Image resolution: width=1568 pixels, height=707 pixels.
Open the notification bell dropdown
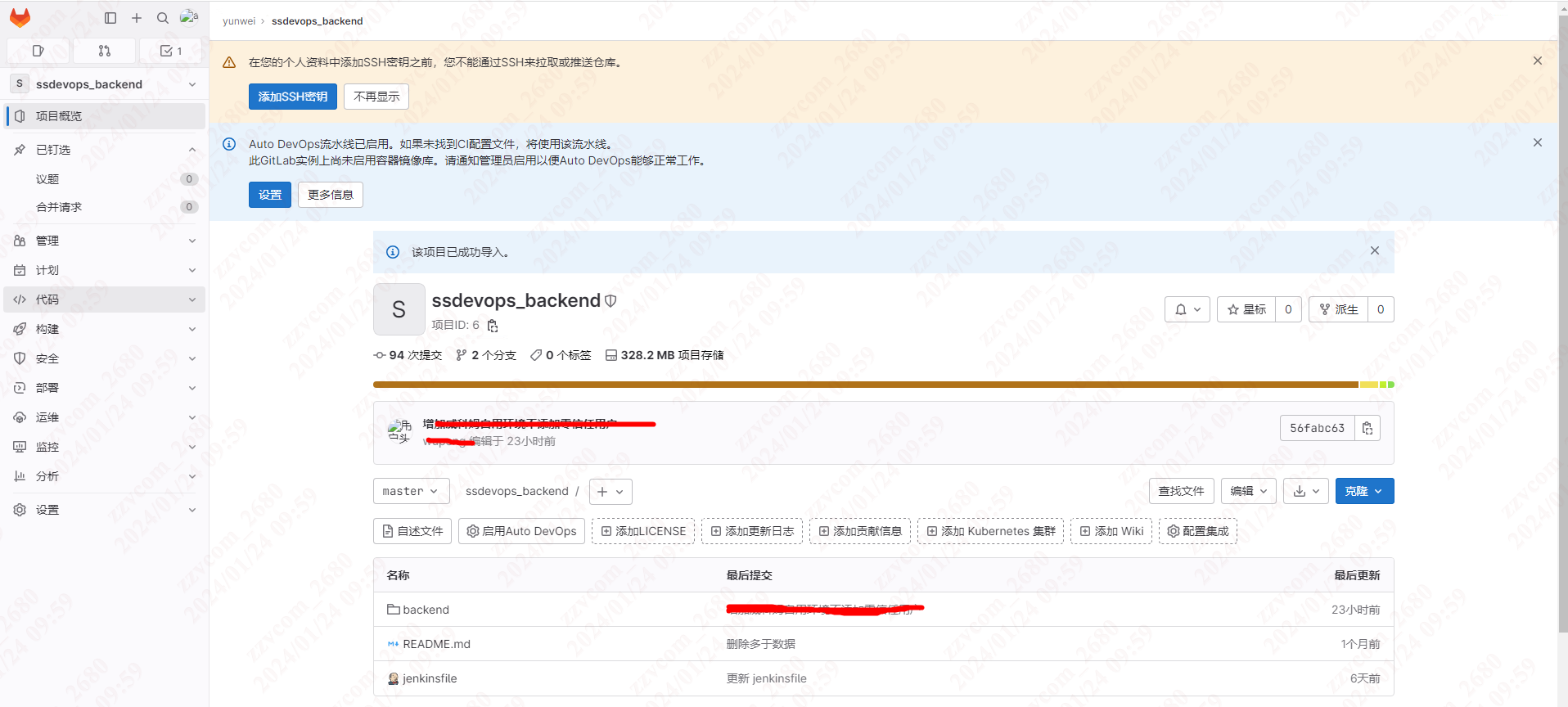click(x=1187, y=309)
